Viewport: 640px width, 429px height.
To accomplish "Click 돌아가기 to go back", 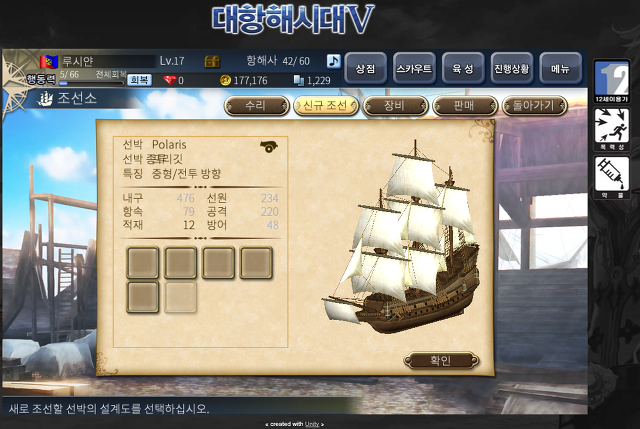I will click(x=534, y=106).
